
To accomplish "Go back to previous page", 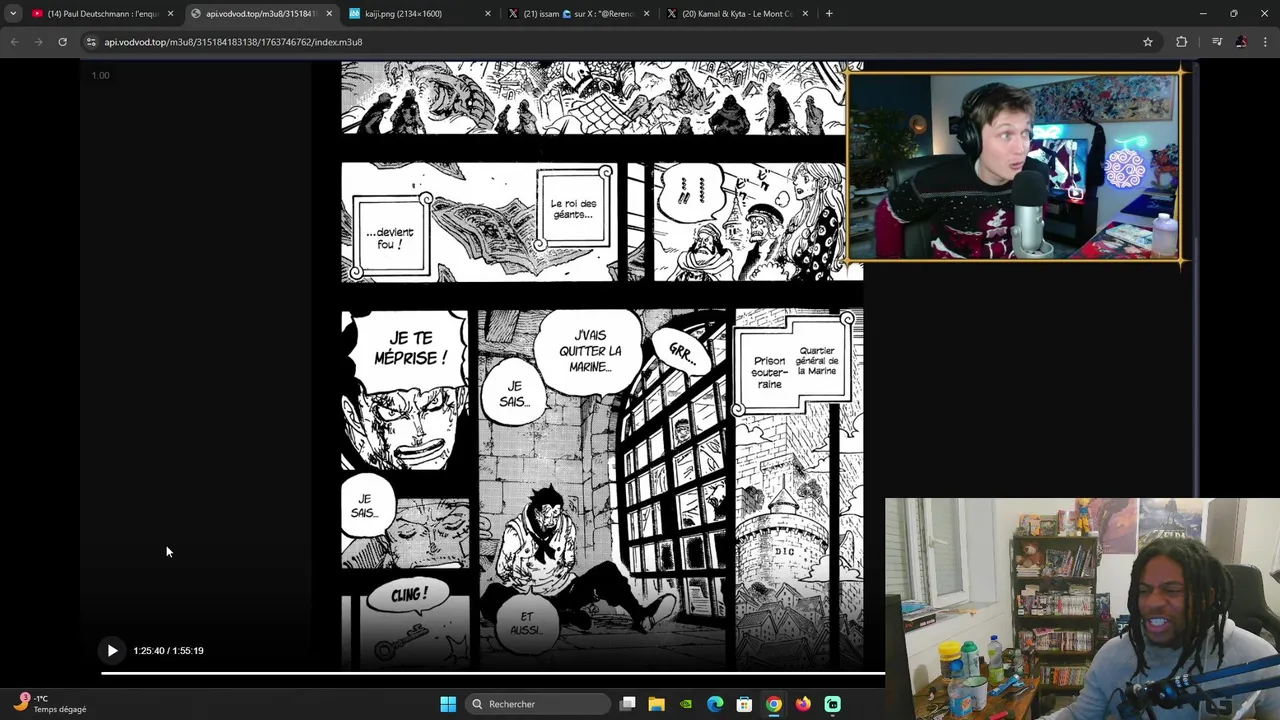I will (x=14, y=42).
